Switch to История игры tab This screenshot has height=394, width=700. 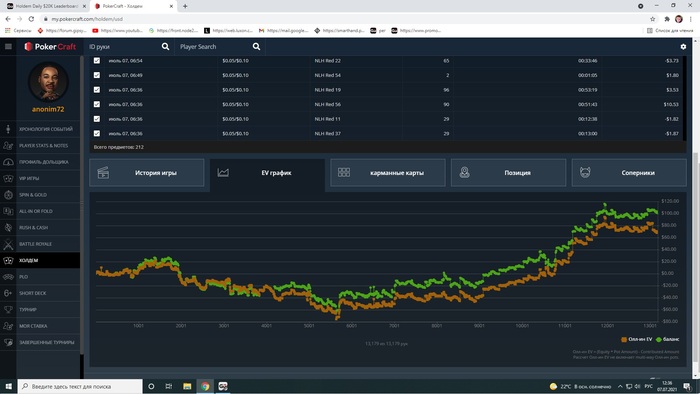pyautogui.click(x=146, y=173)
